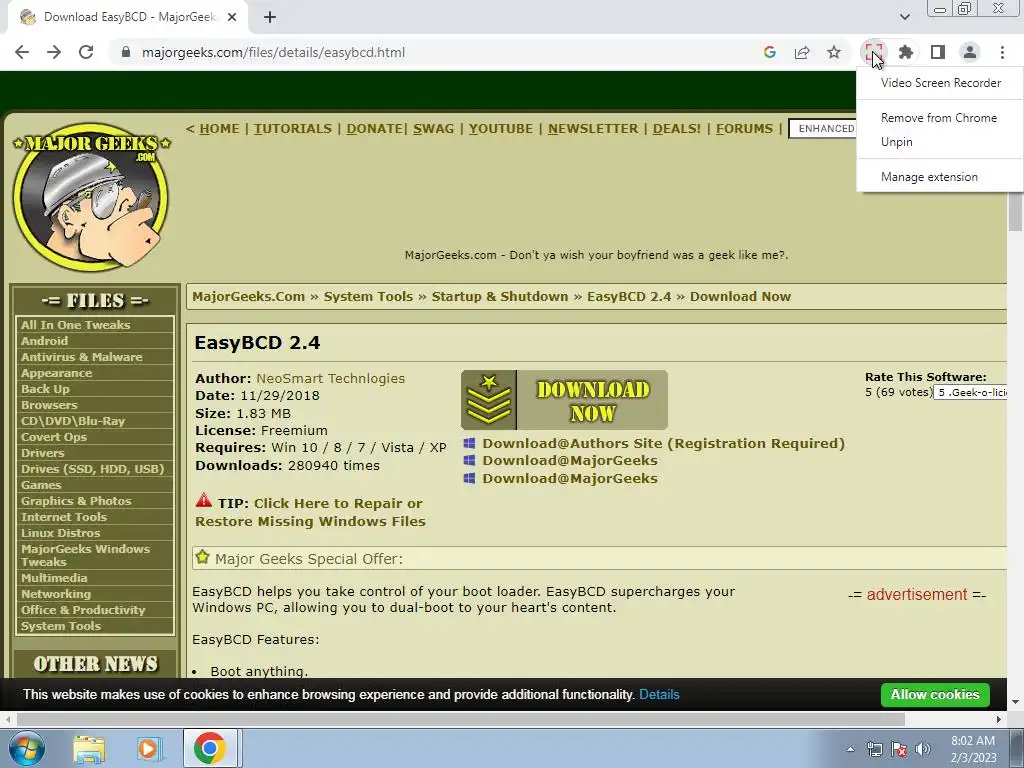The image size is (1024, 768).
Task: Share this page using the share icon
Action: coord(802,52)
